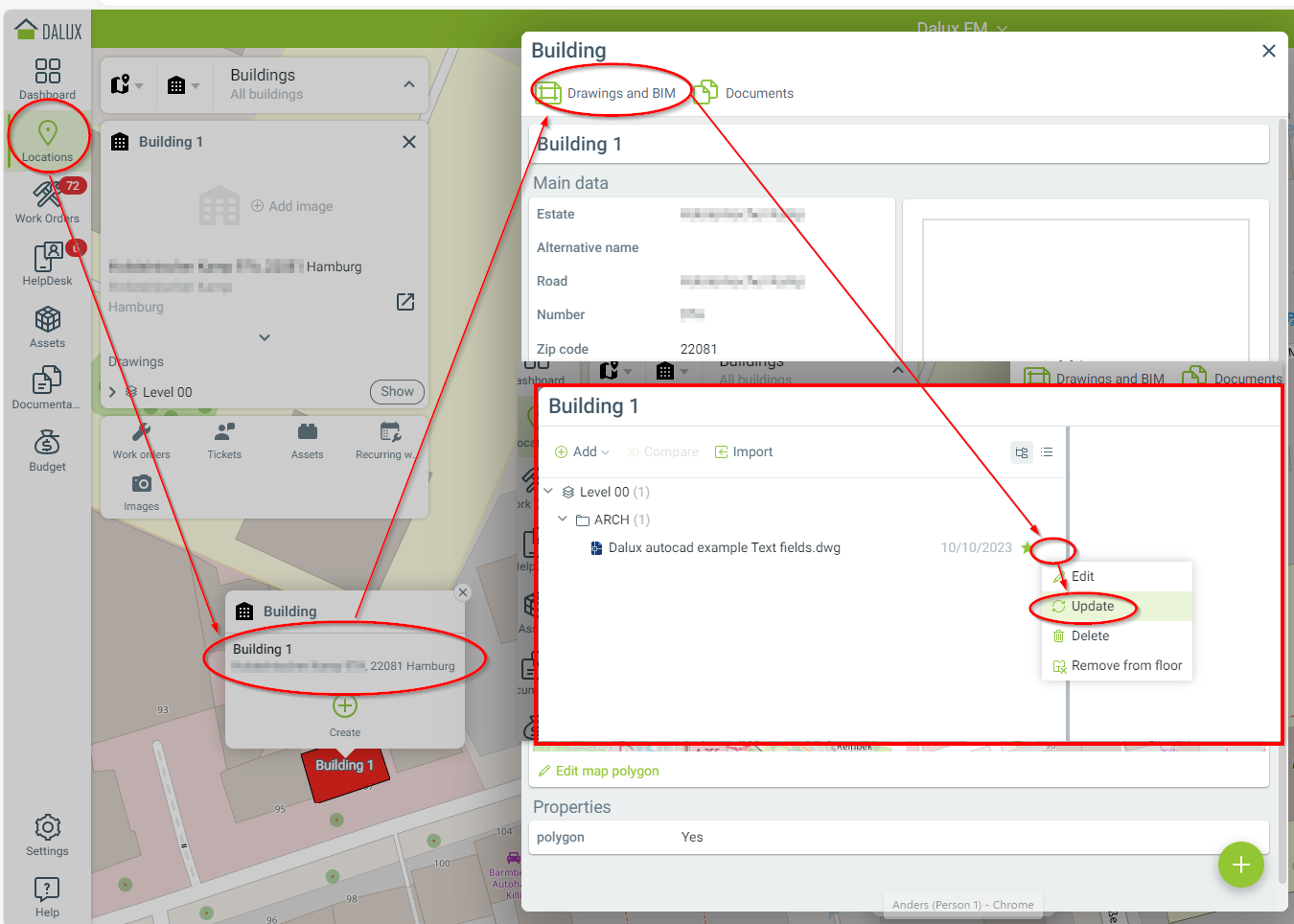This screenshot has height=924, width=1294.
Task: Go to Assets in the sidebar
Action: pyautogui.click(x=47, y=326)
